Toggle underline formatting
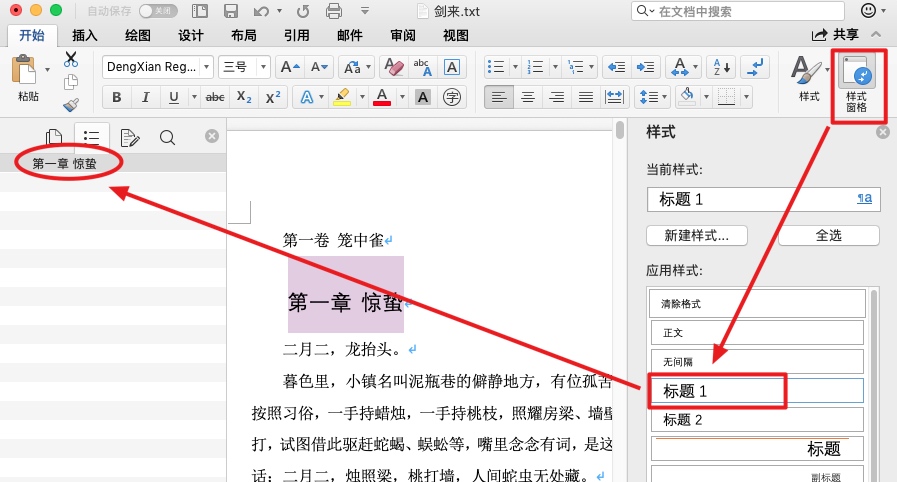Viewport: 897px width, 482px height. point(173,97)
